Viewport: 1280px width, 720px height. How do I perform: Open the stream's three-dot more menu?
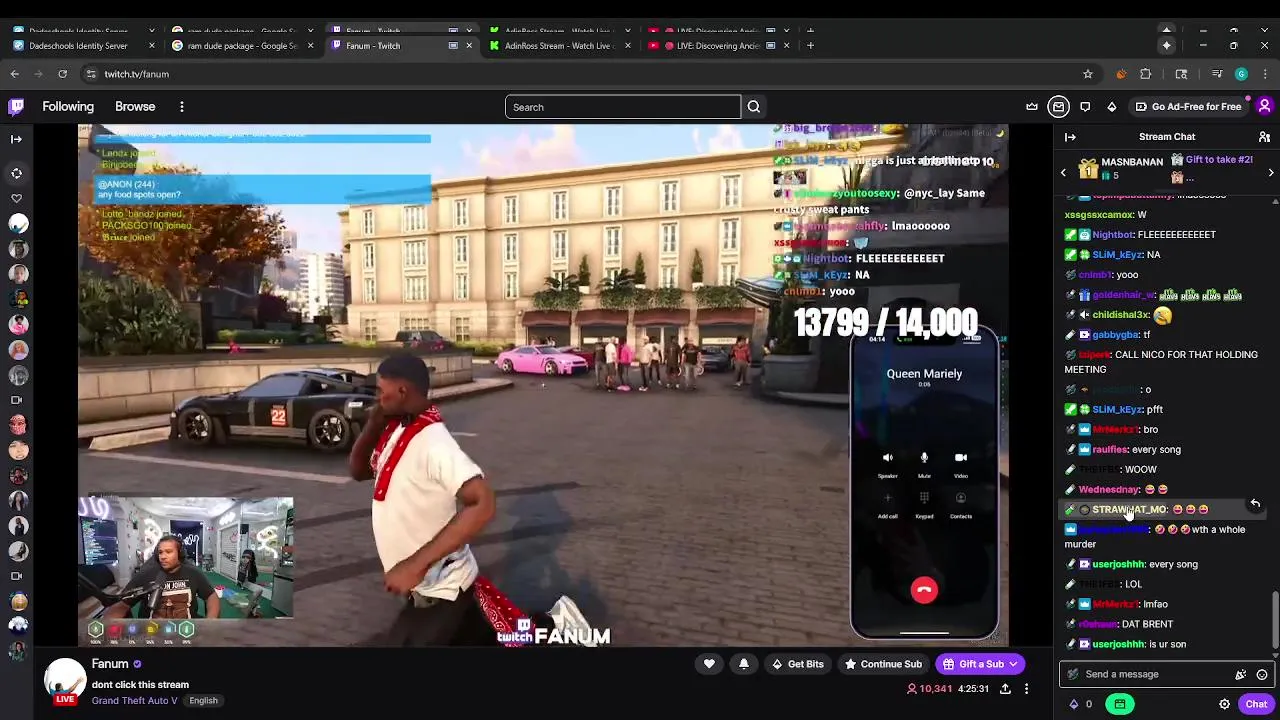click(1026, 689)
